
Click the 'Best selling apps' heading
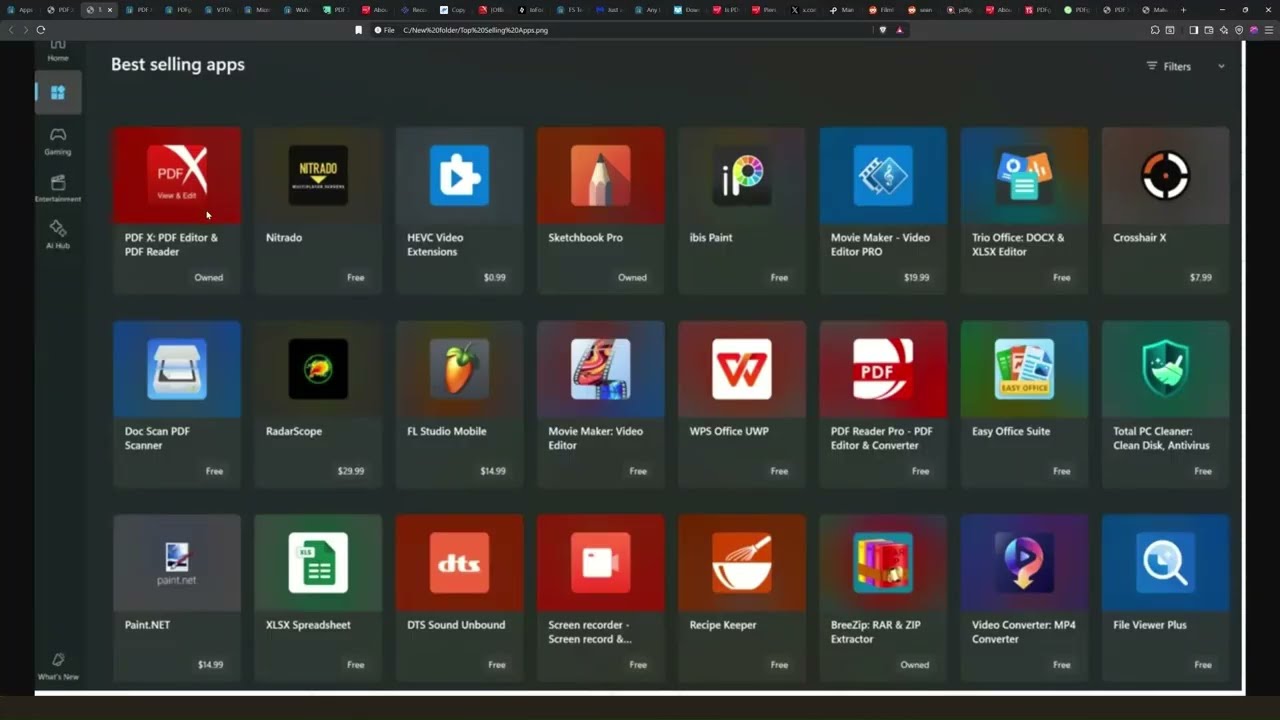(178, 64)
